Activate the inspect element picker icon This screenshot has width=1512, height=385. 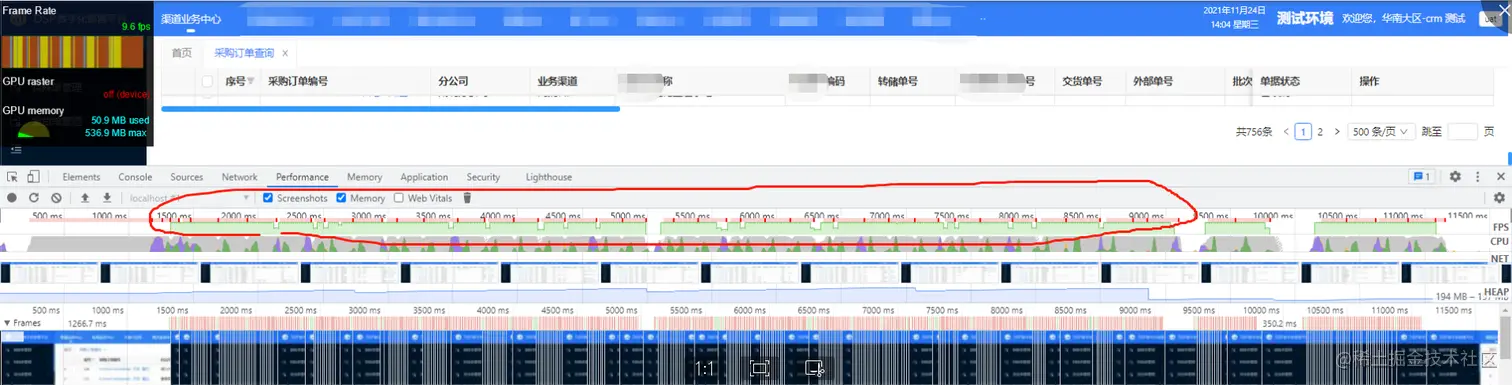(13, 177)
